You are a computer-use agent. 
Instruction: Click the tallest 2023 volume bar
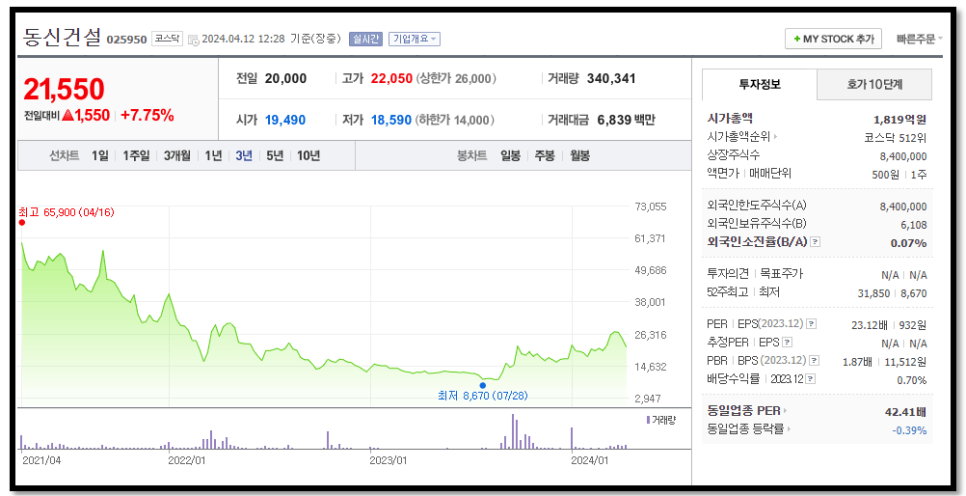point(513,431)
